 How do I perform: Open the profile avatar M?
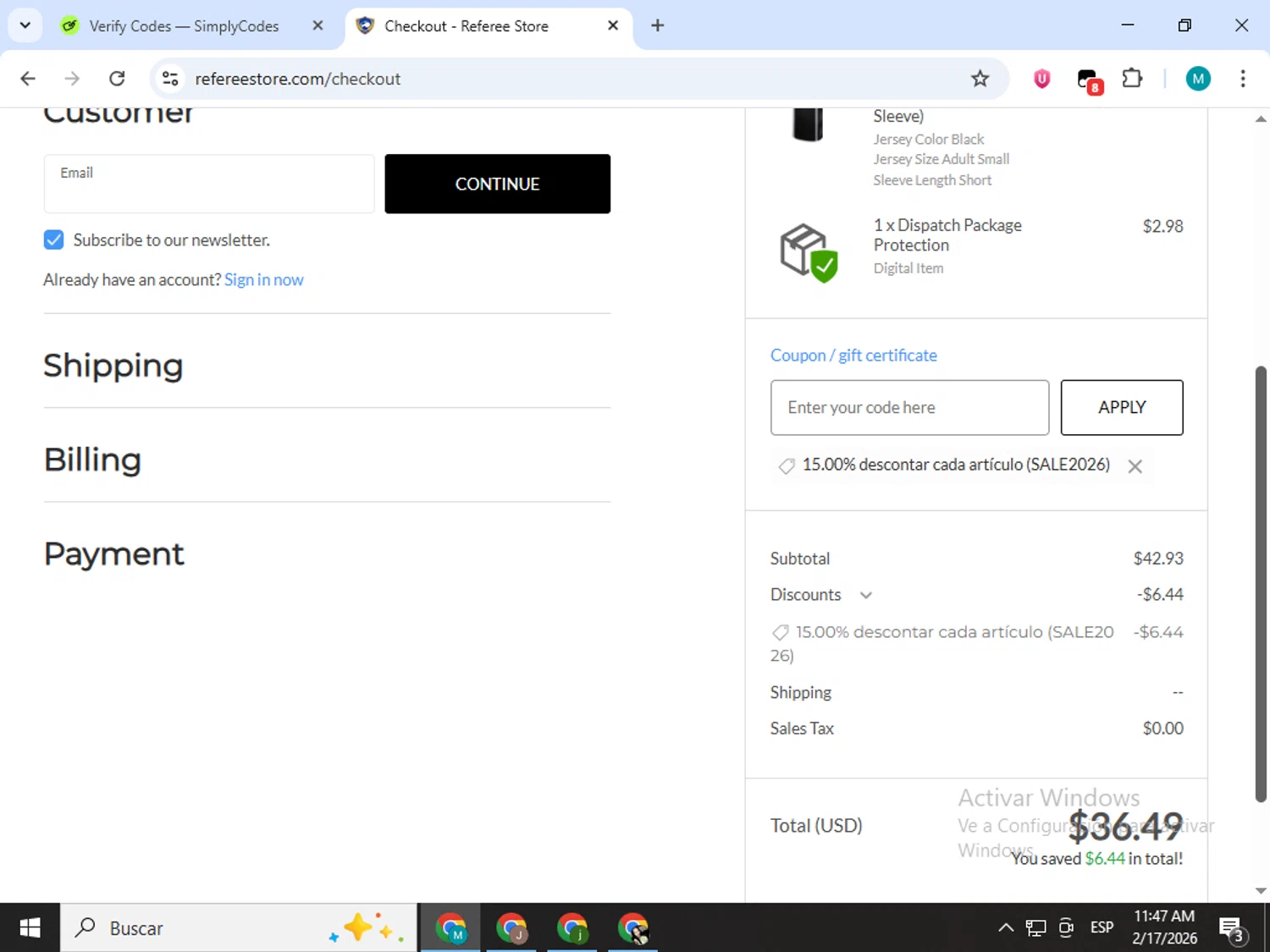[1197, 79]
